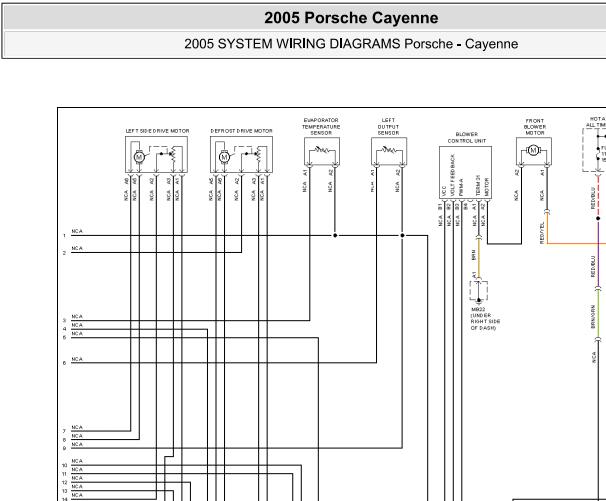
Task: Click the 'VCC' pin label in blower unit
Action: [x=444, y=191]
